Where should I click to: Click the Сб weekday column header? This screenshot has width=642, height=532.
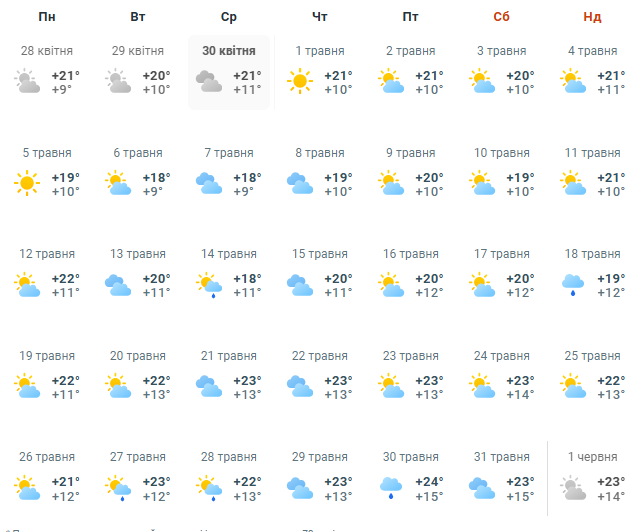(502, 17)
